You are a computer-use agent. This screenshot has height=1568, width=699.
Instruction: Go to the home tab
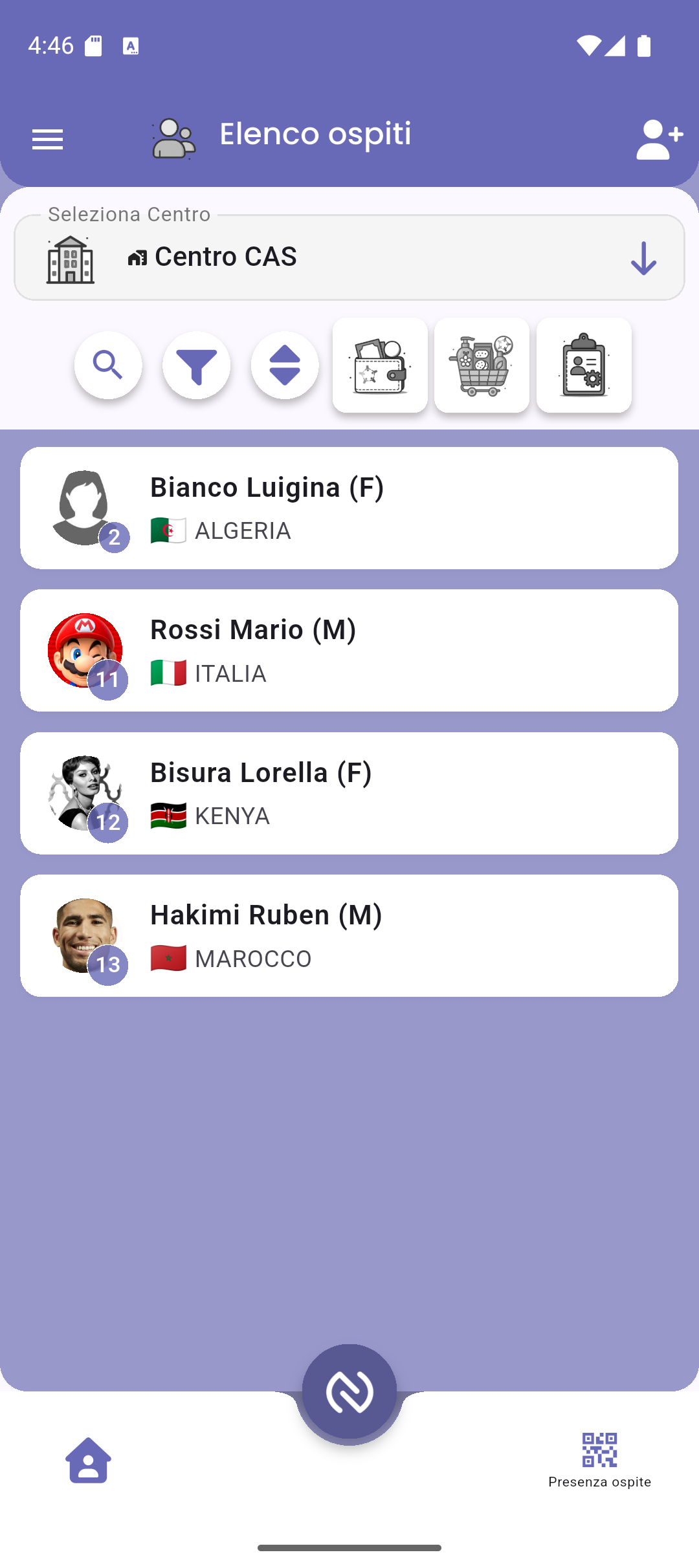tap(88, 1460)
